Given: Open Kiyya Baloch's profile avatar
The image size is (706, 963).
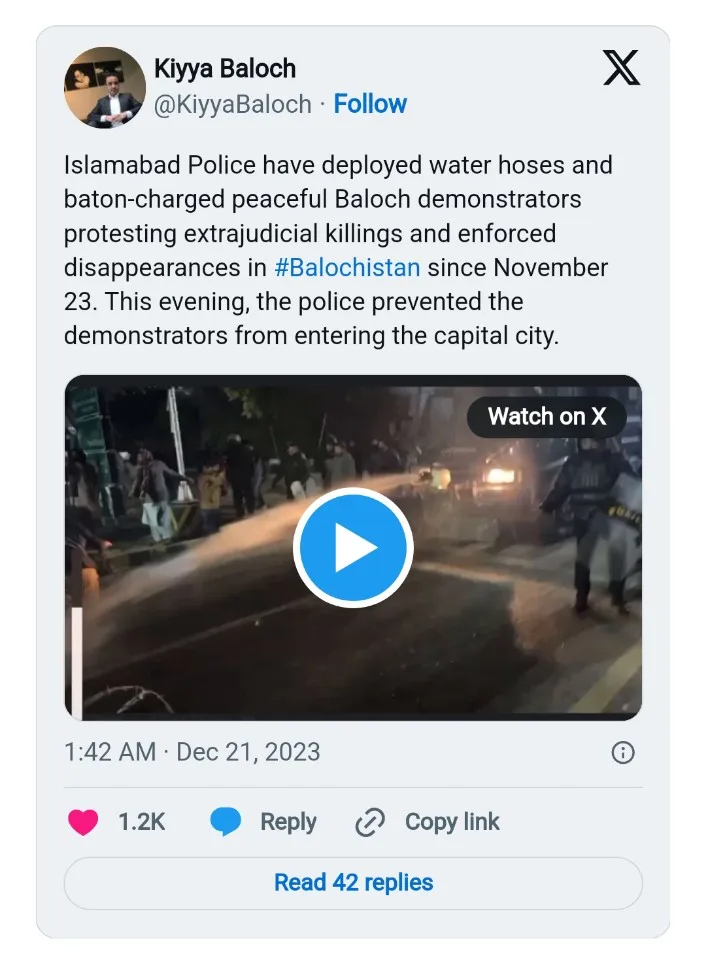Looking at the screenshot, I should 105,87.
